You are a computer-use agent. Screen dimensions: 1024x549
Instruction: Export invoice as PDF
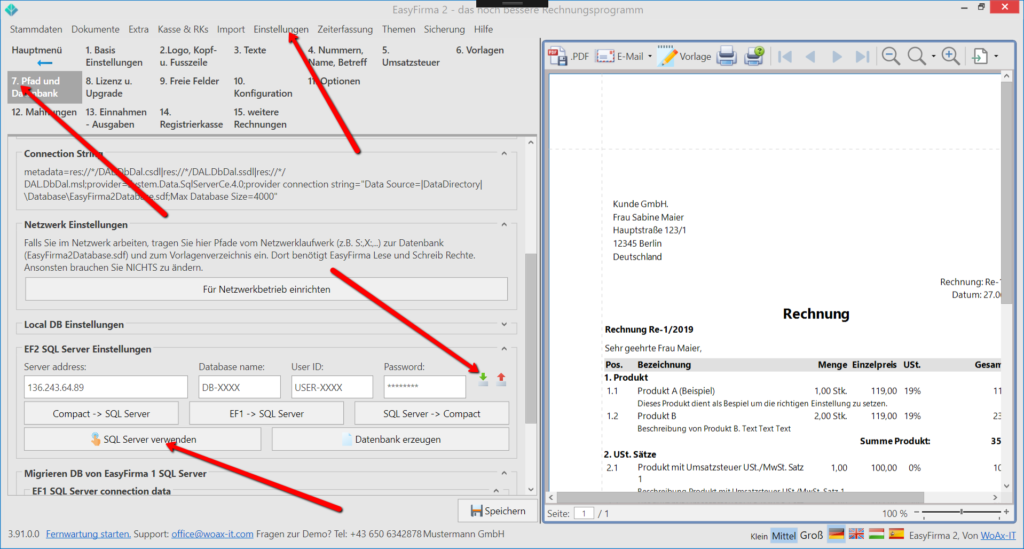point(568,56)
